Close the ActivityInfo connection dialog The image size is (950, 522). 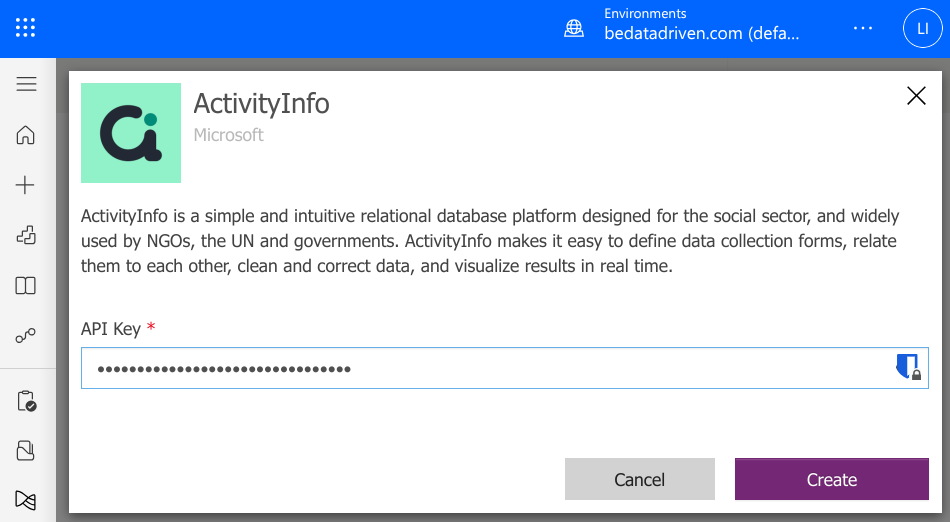[x=916, y=96]
